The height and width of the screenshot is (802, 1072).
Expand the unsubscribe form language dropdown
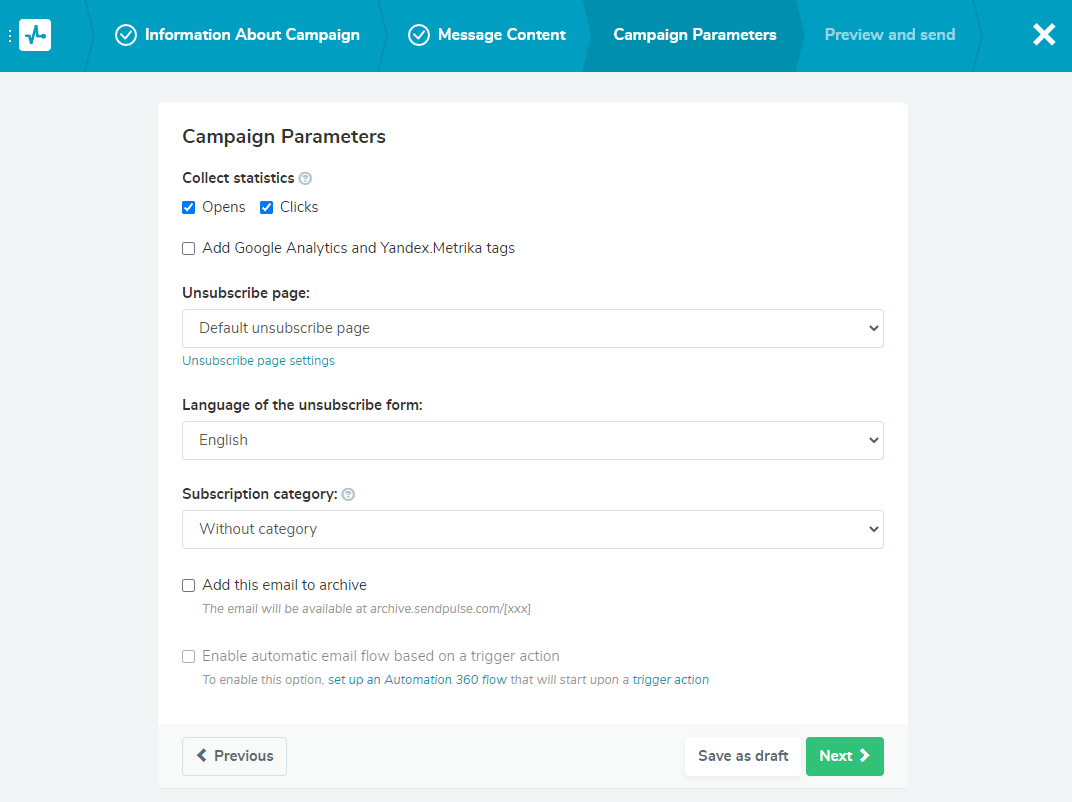(x=532, y=440)
